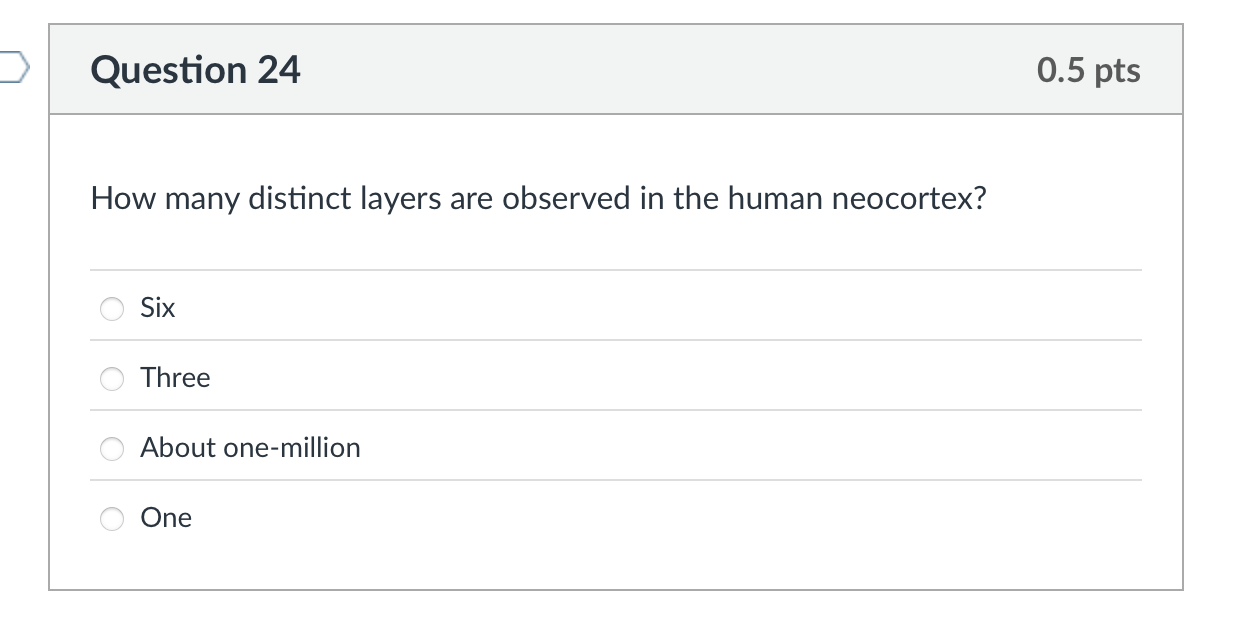Click the Question 24 header bar
1238x644 pixels.
[x=615, y=69]
